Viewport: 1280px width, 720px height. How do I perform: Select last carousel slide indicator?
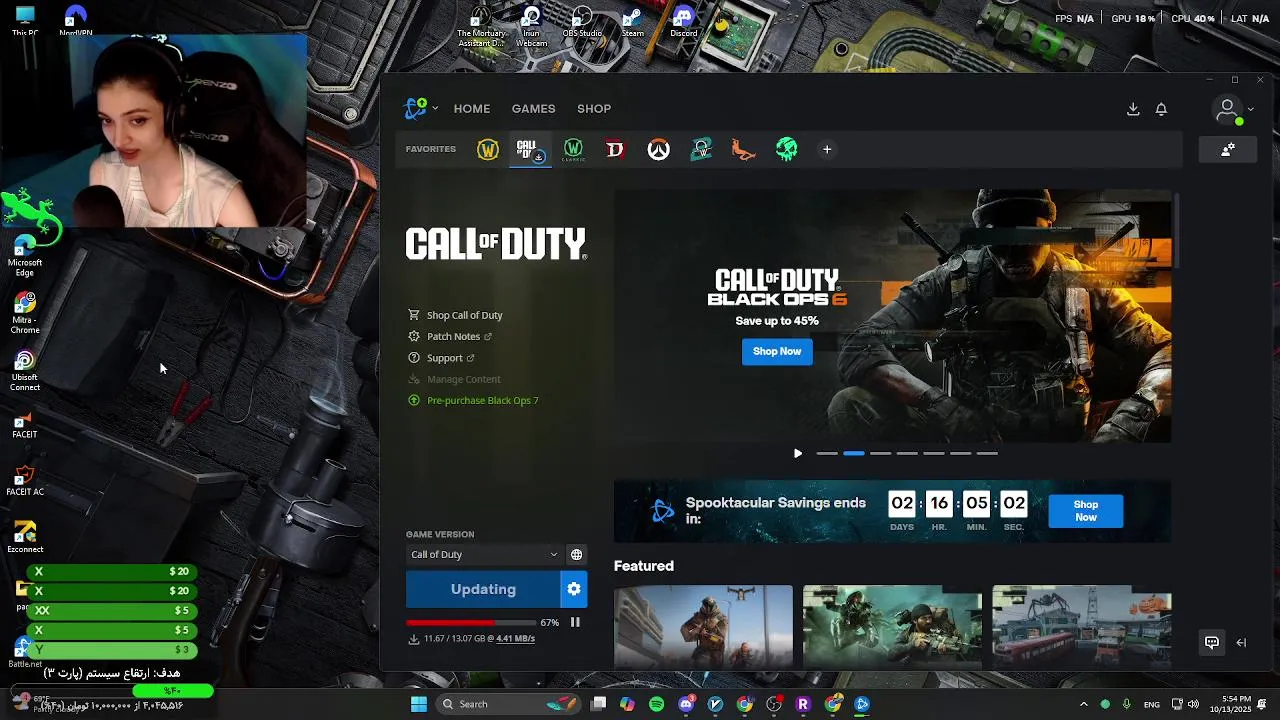tap(987, 453)
